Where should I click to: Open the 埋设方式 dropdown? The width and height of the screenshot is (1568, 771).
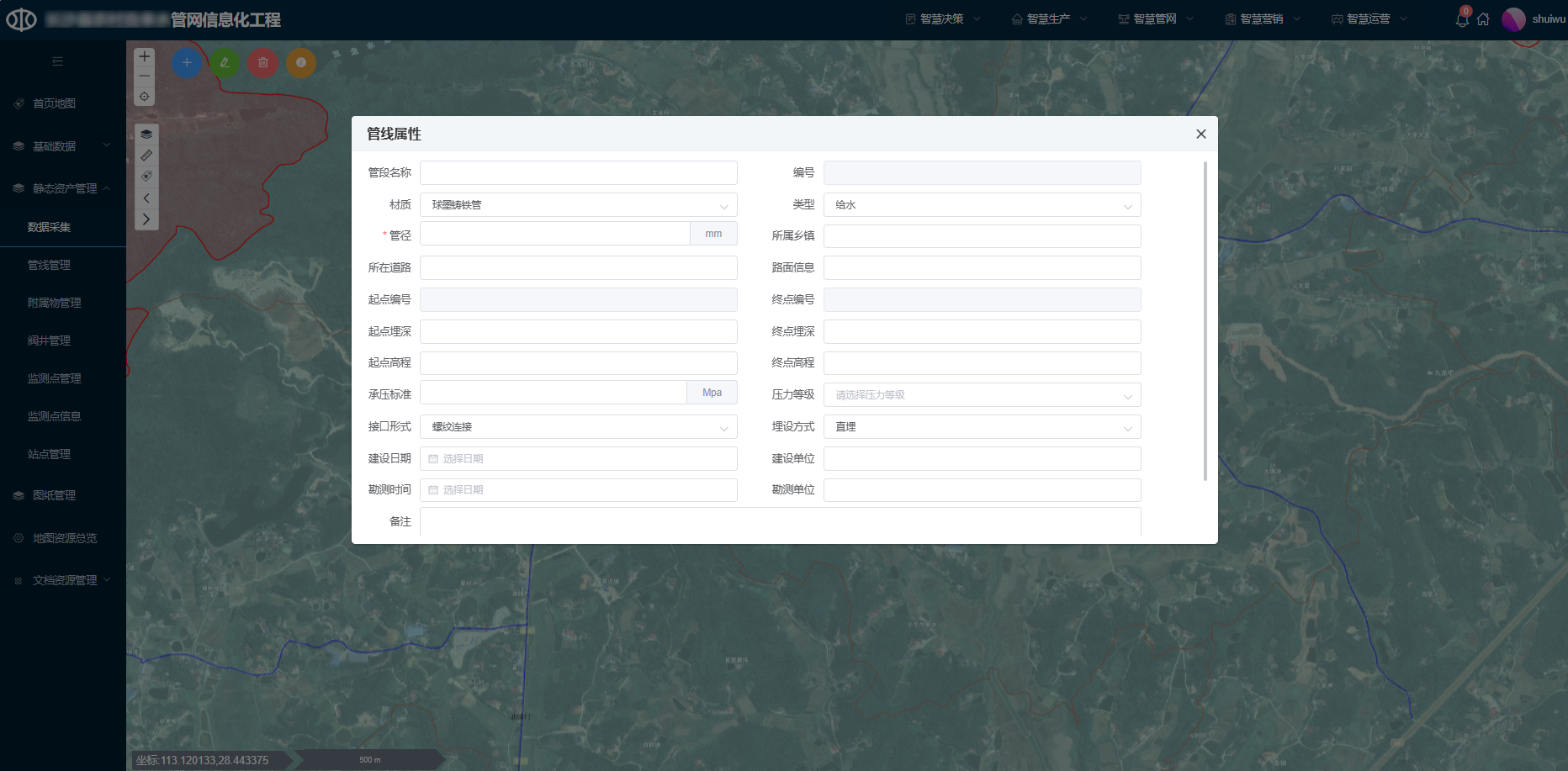[x=982, y=427]
